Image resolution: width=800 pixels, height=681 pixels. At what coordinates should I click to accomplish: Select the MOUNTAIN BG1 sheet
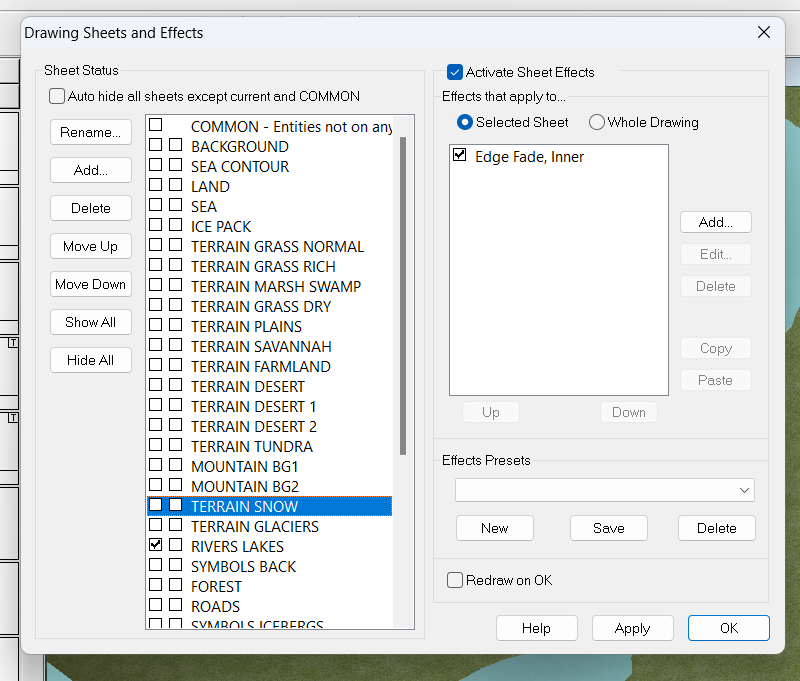pyautogui.click(x=244, y=466)
